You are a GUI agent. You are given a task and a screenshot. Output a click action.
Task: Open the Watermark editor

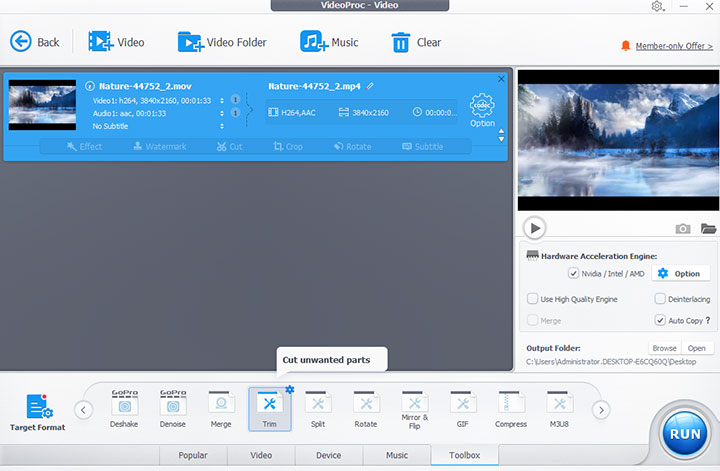[x=160, y=146]
